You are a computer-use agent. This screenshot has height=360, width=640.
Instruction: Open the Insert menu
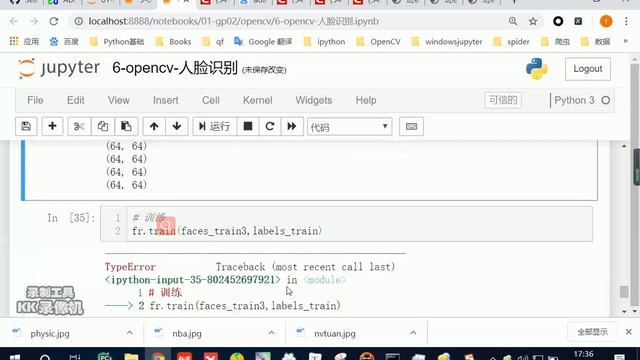tap(166, 100)
